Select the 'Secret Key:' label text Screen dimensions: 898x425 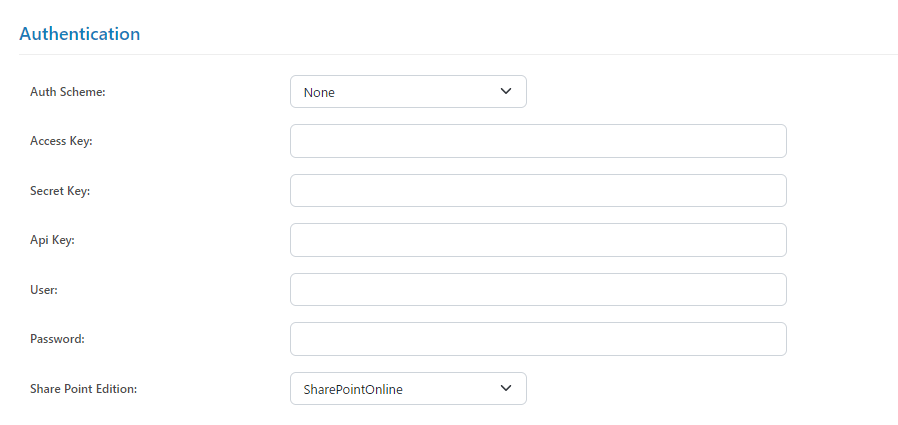coord(60,191)
